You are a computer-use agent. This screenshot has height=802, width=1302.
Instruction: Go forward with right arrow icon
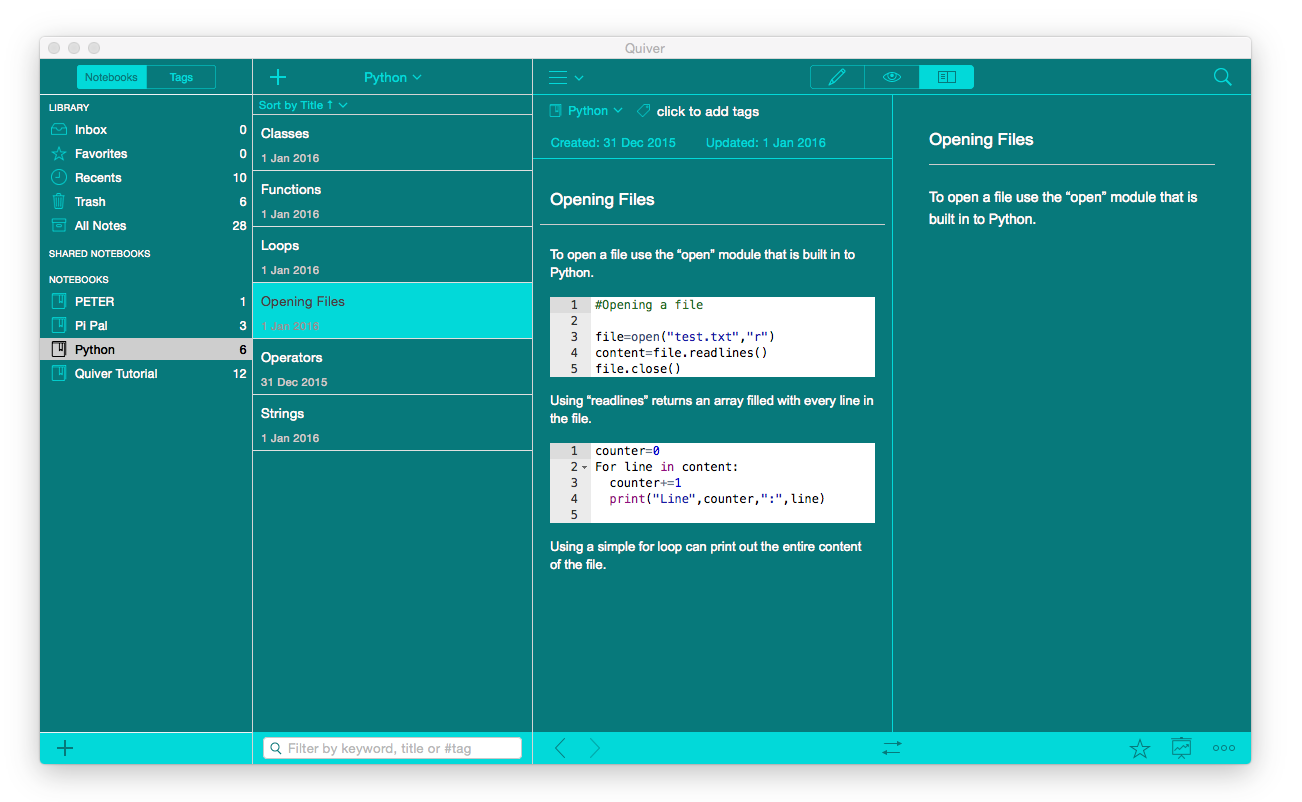click(x=595, y=748)
